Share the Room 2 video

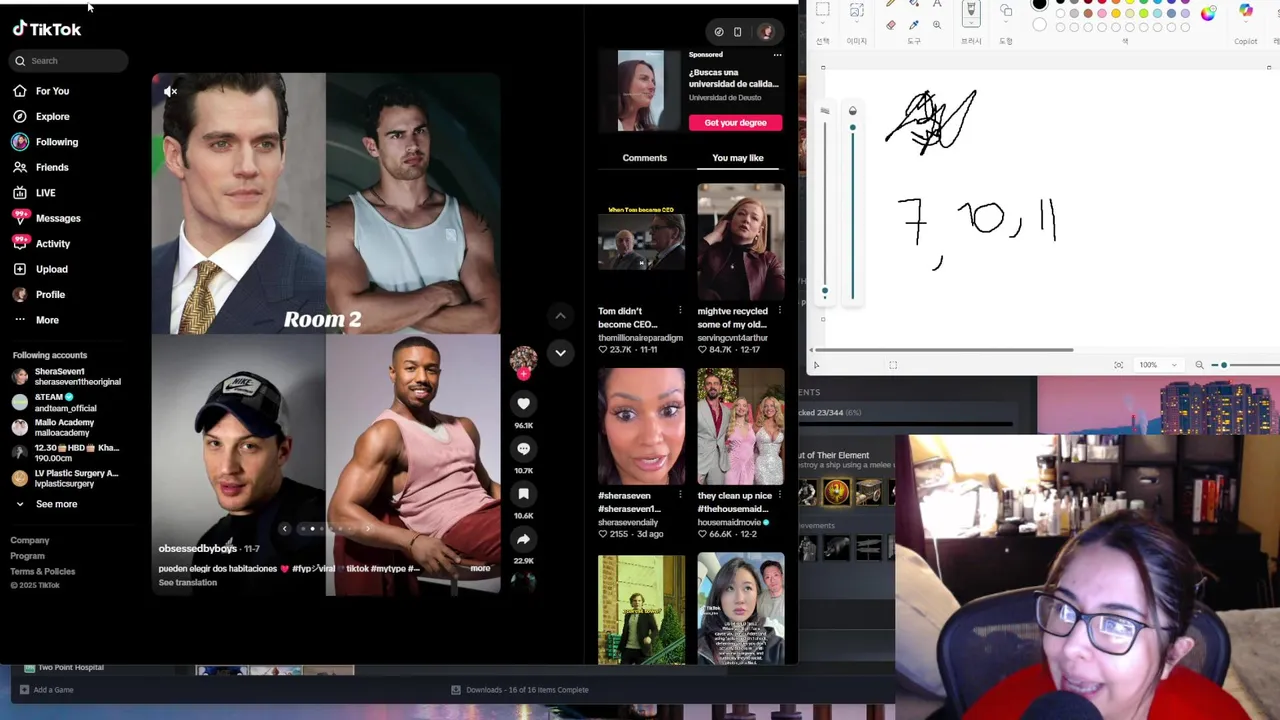click(523, 539)
